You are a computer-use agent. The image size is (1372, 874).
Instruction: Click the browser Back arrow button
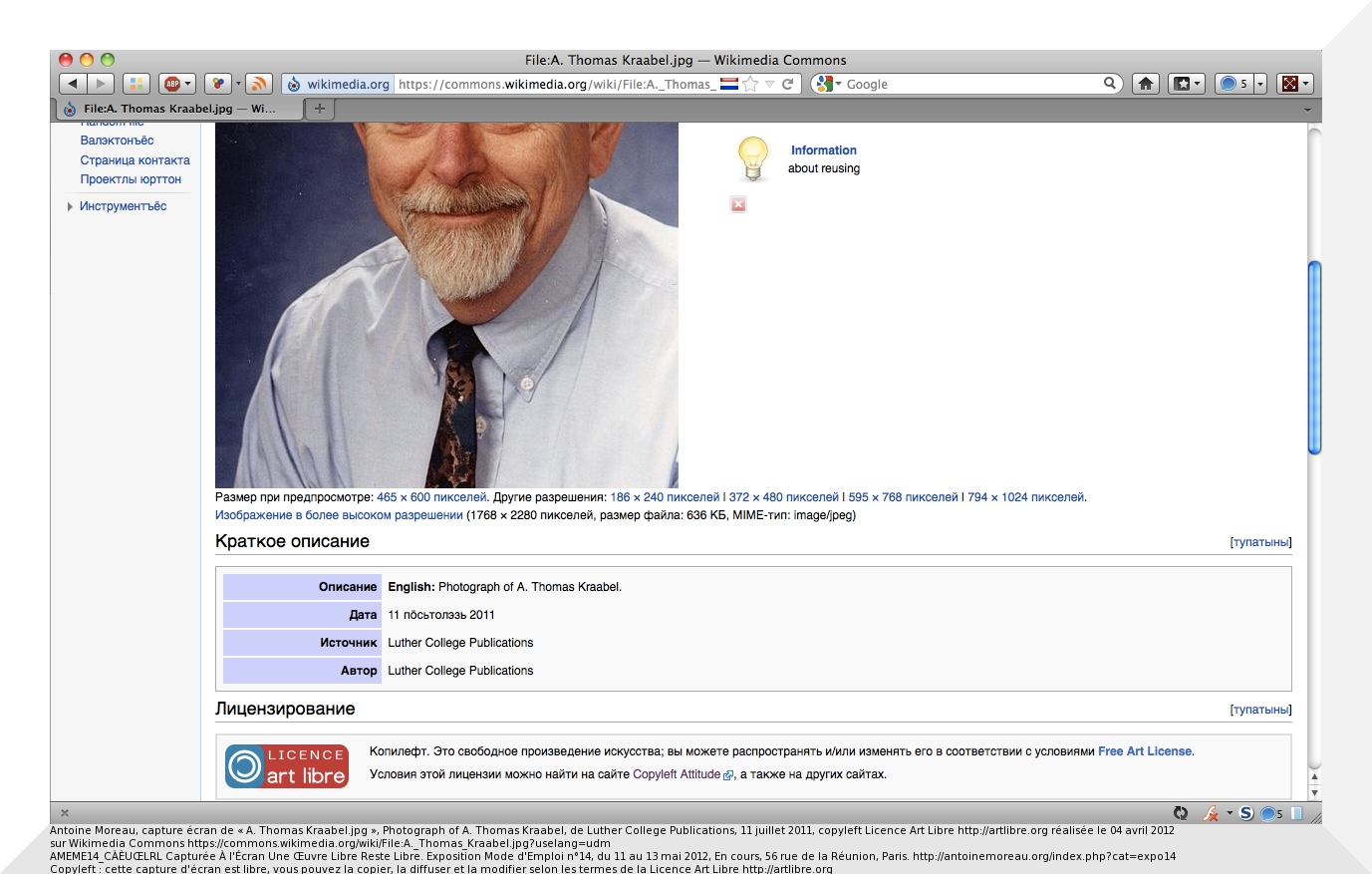pyautogui.click(x=73, y=84)
